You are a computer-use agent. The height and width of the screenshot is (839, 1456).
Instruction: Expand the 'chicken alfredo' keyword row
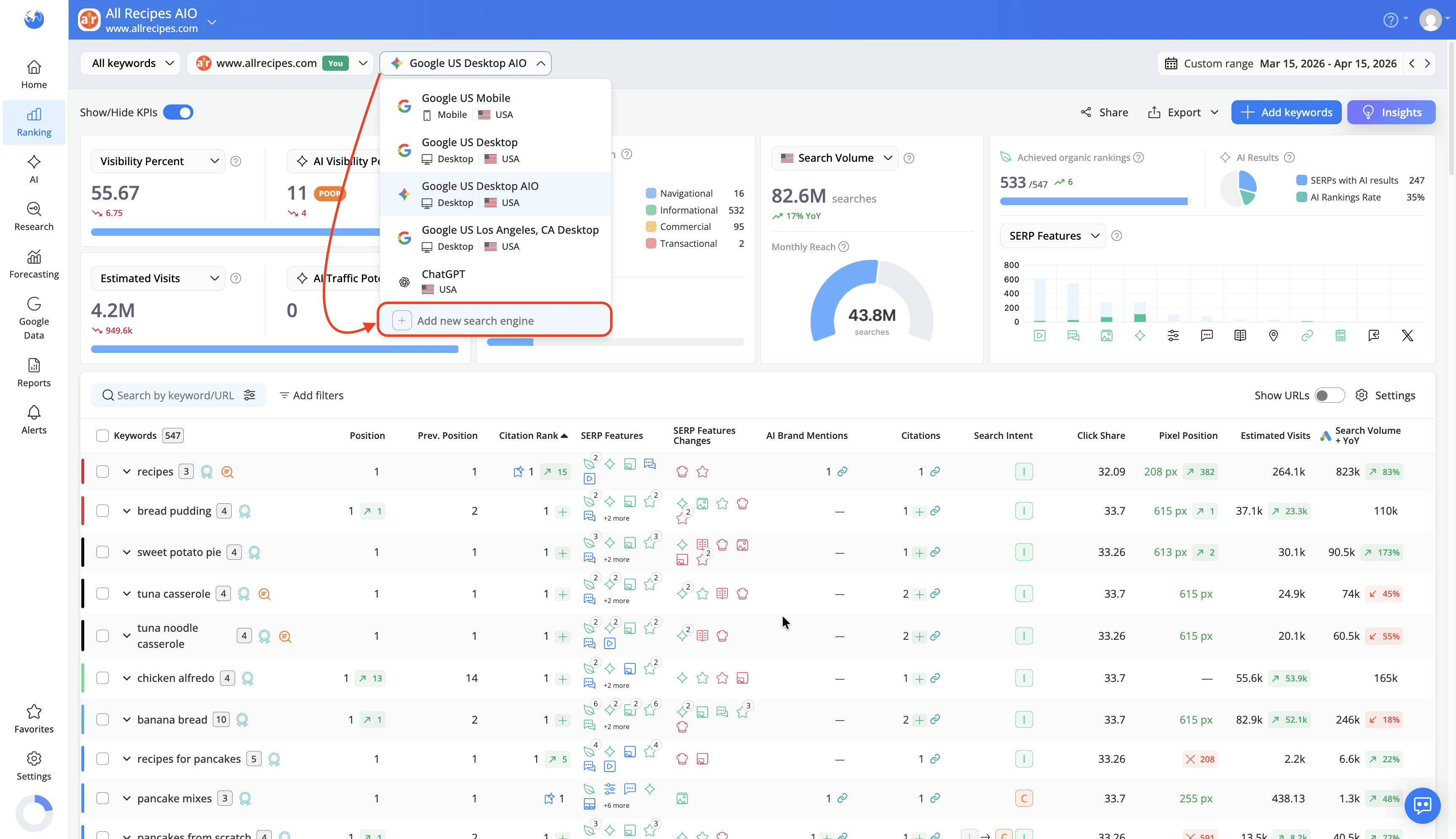point(126,678)
